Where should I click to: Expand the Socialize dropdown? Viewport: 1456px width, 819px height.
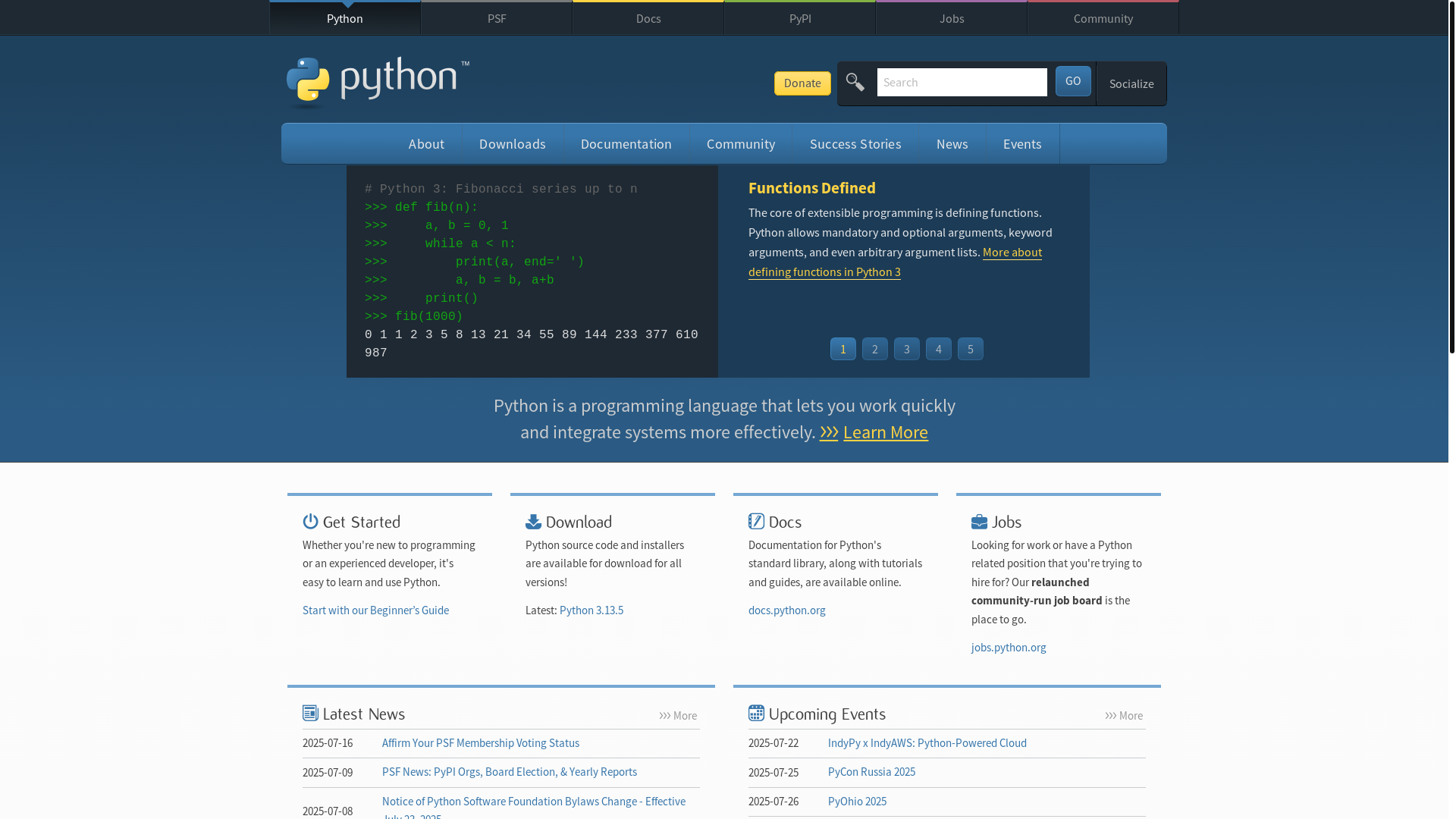click(1131, 83)
